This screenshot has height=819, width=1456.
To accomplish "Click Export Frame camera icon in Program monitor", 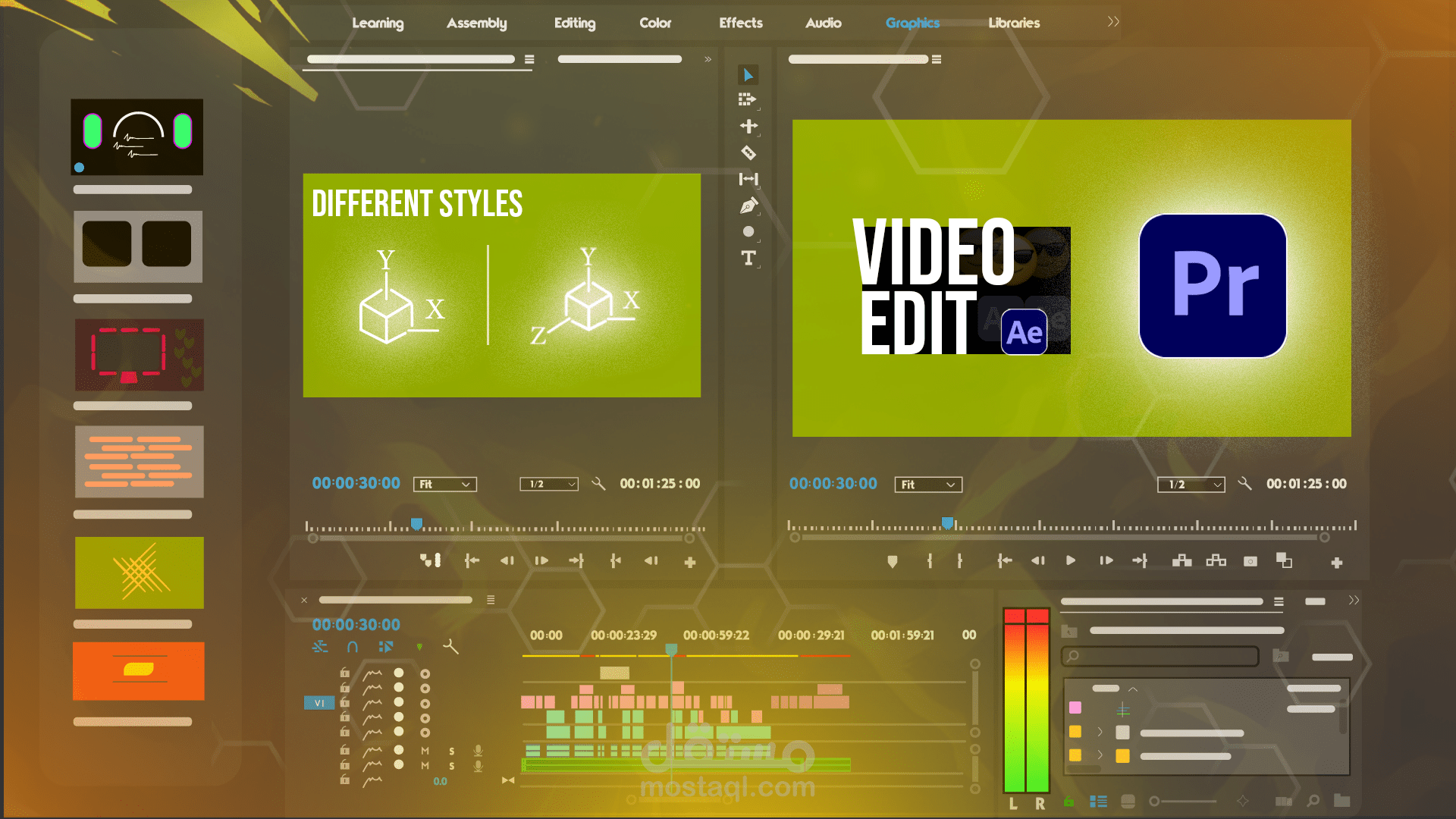I will point(1250,561).
